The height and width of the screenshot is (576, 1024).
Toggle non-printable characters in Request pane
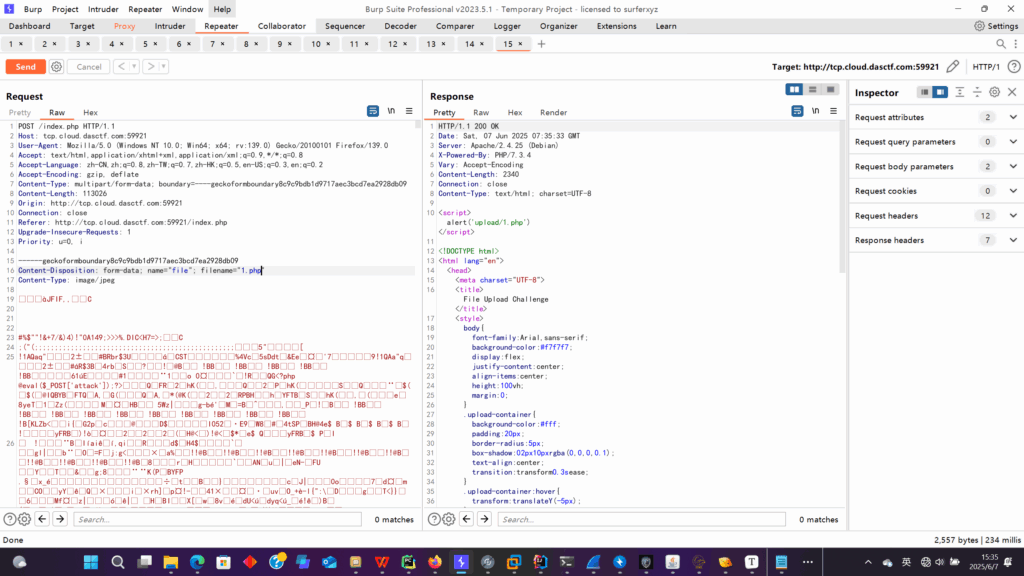click(x=391, y=112)
